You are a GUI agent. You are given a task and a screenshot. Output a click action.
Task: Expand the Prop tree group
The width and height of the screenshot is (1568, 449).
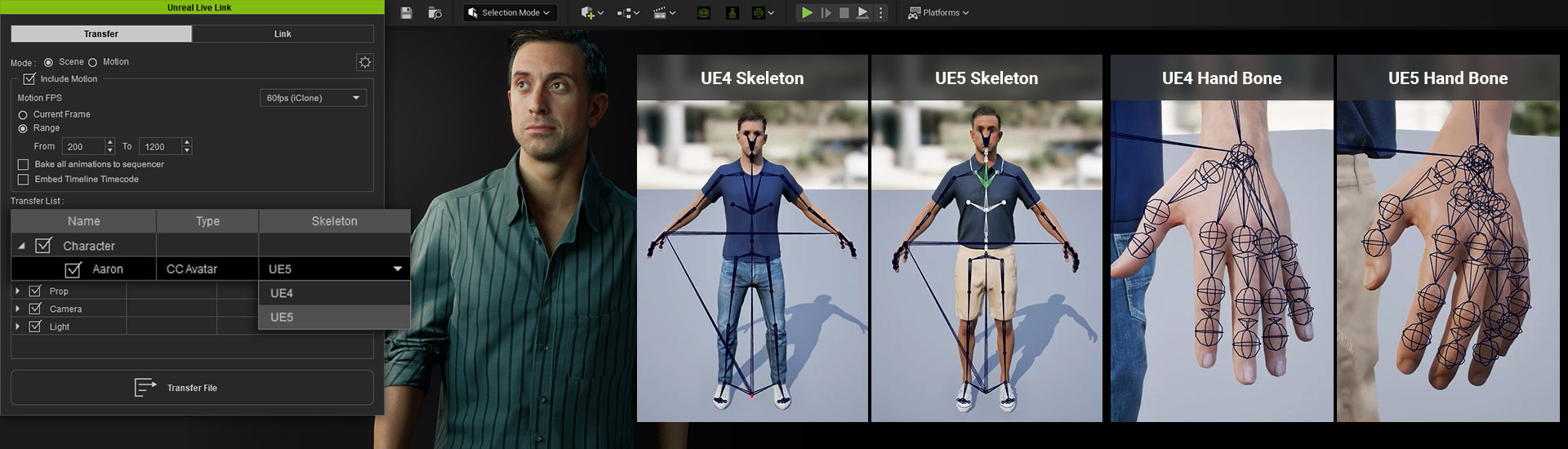(x=17, y=291)
